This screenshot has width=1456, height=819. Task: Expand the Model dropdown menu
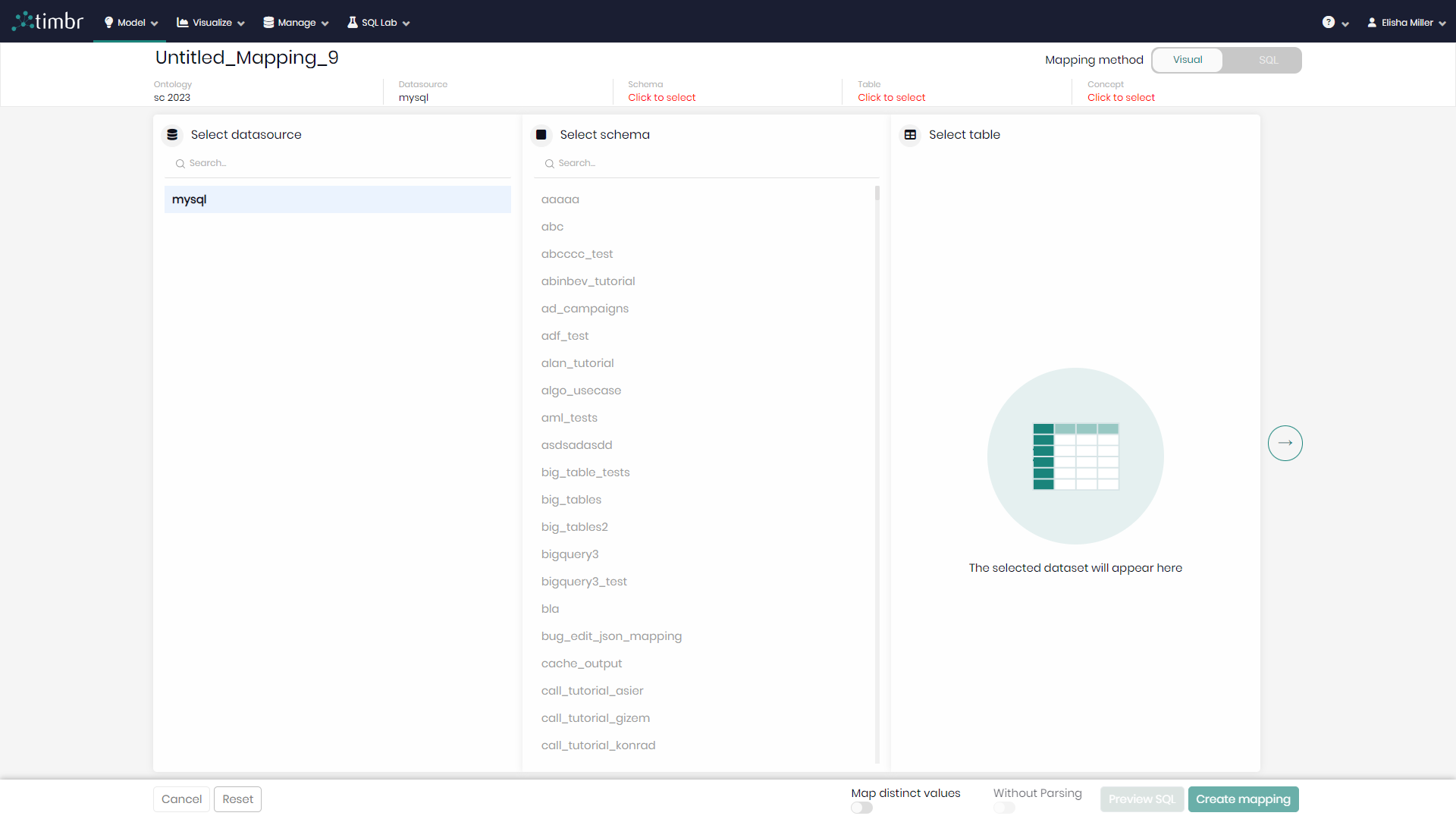130,22
